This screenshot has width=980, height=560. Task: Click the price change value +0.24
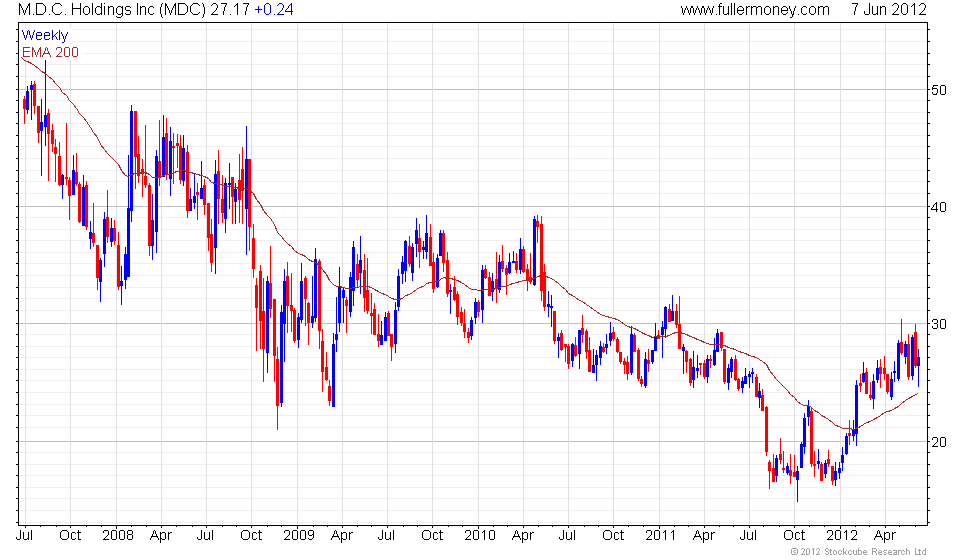[x=274, y=10]
